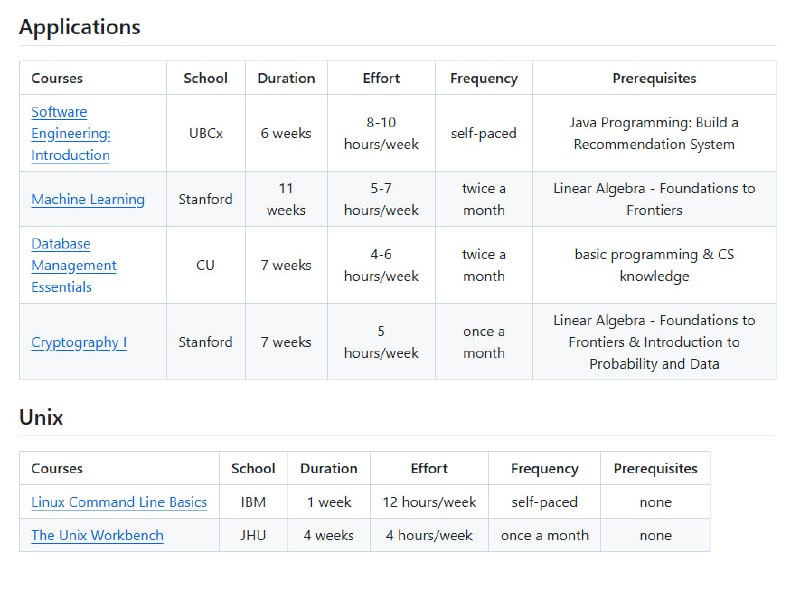Select the basic programming & CS knowledge cell

[654, 265]
